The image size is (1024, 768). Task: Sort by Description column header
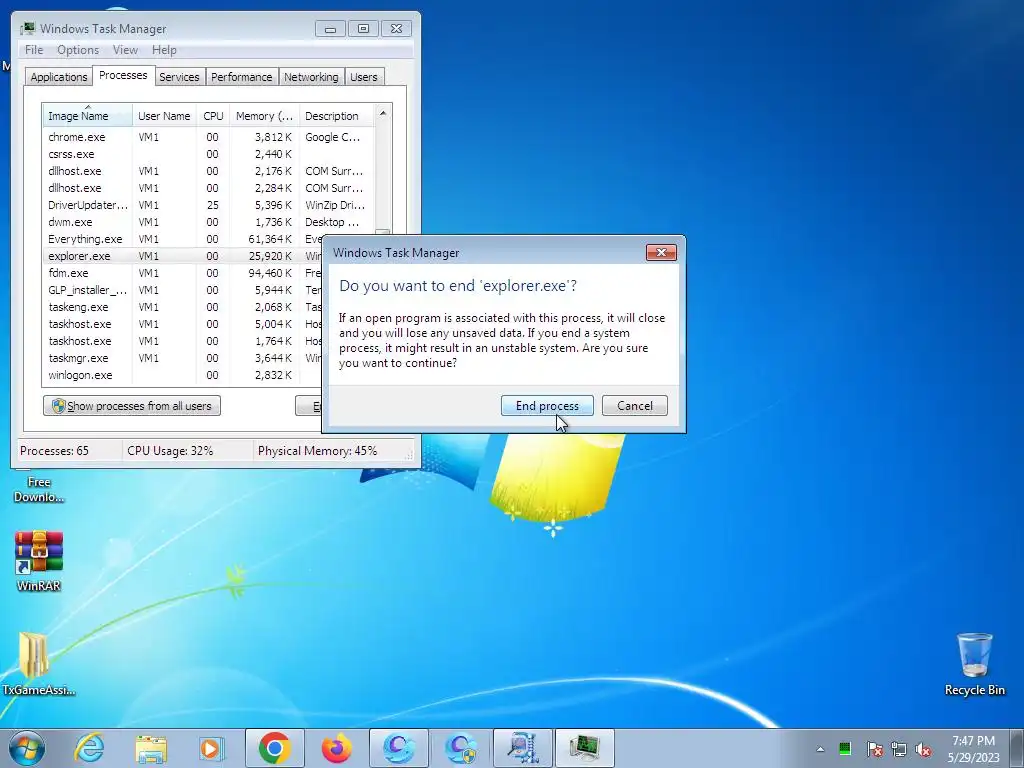(336, 116)
